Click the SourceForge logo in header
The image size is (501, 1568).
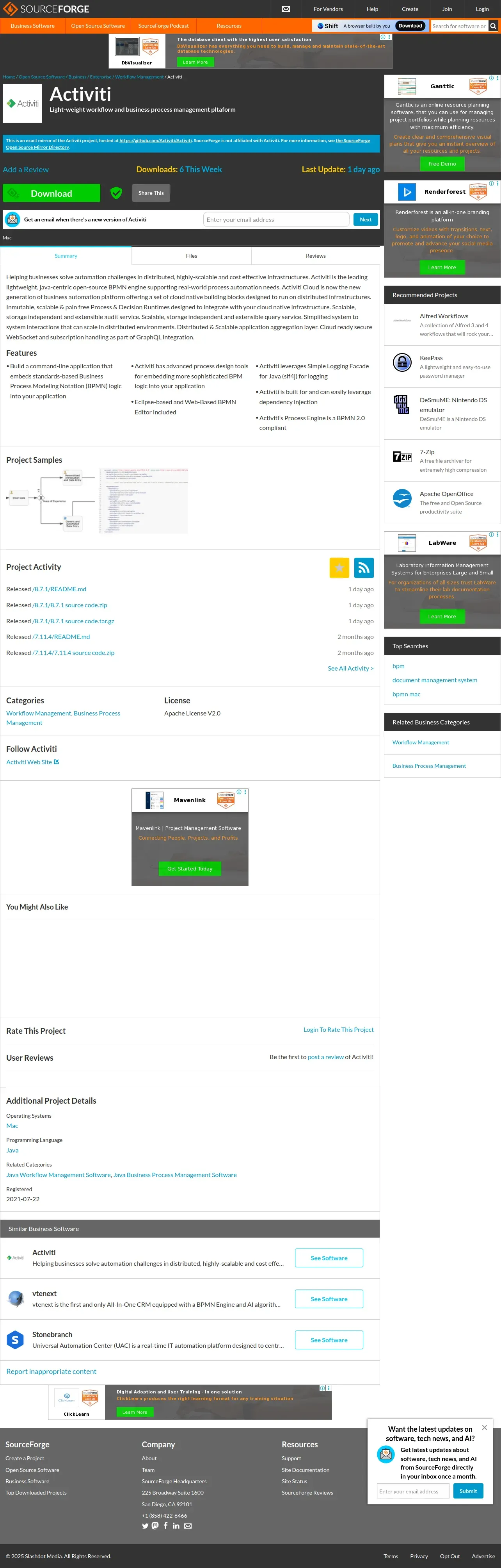pos(46,9)
